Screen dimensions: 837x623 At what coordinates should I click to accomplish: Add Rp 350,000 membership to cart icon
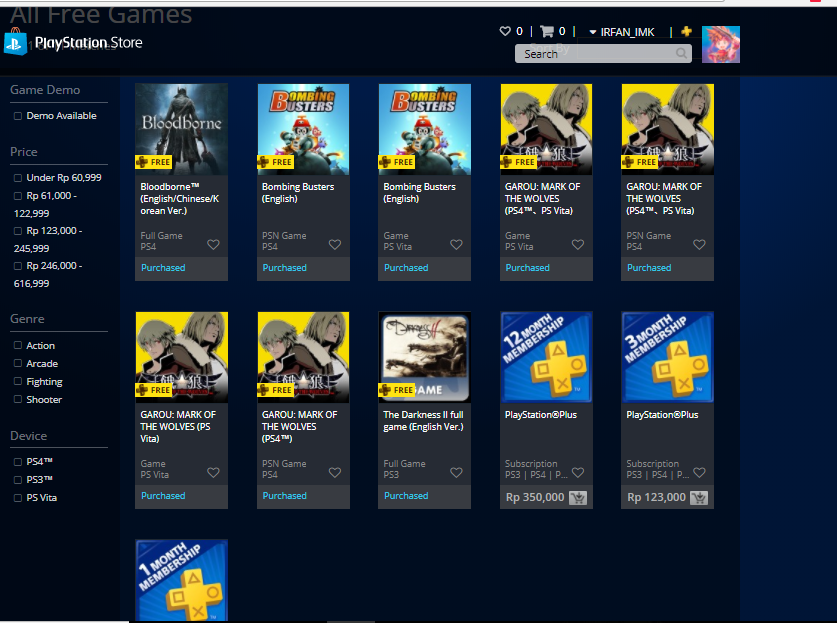pos(578,498)
